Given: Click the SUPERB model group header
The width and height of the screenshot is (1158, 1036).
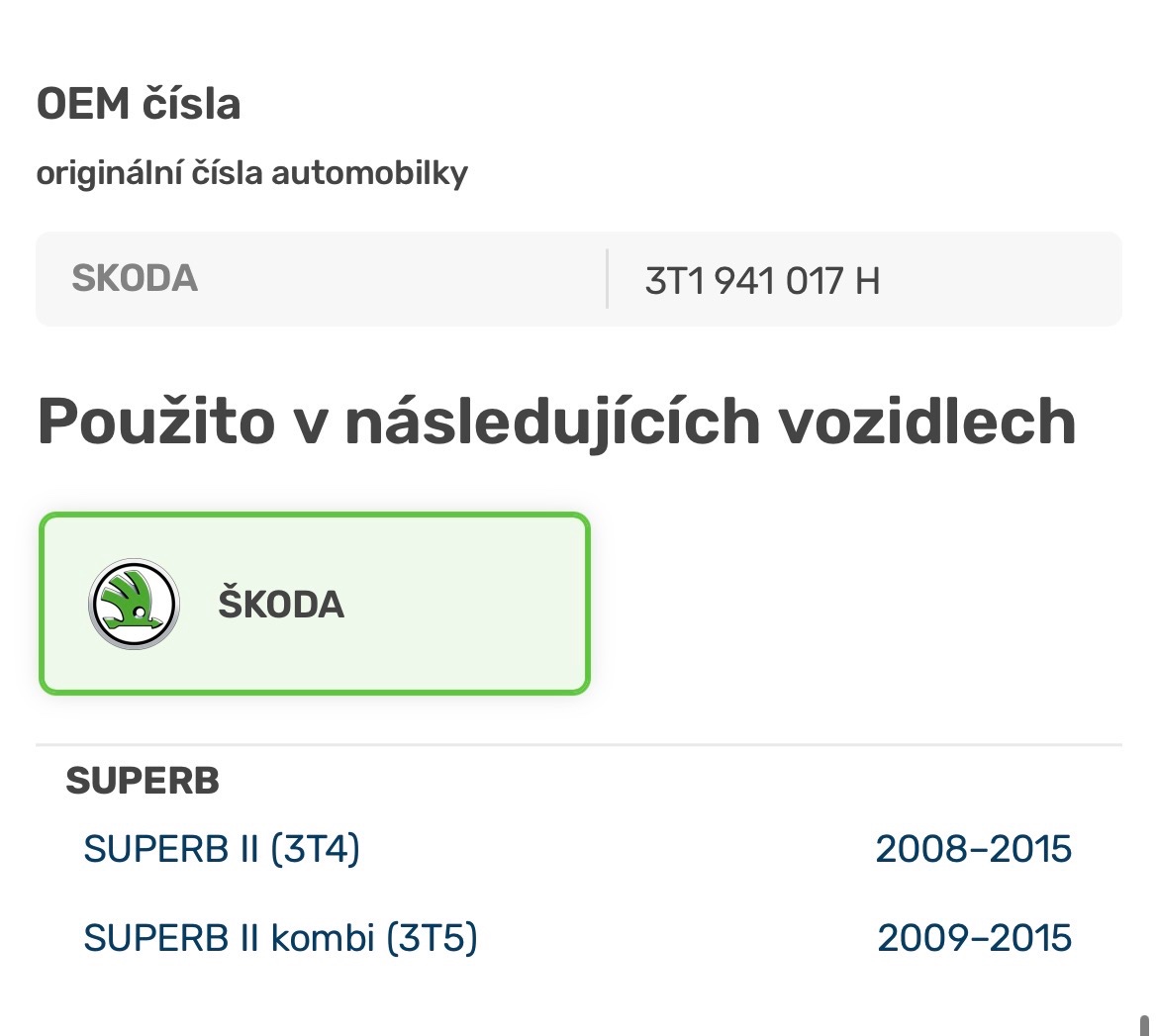Looking at the screenshot, I should pyautogui.click(x=143, y=781).
